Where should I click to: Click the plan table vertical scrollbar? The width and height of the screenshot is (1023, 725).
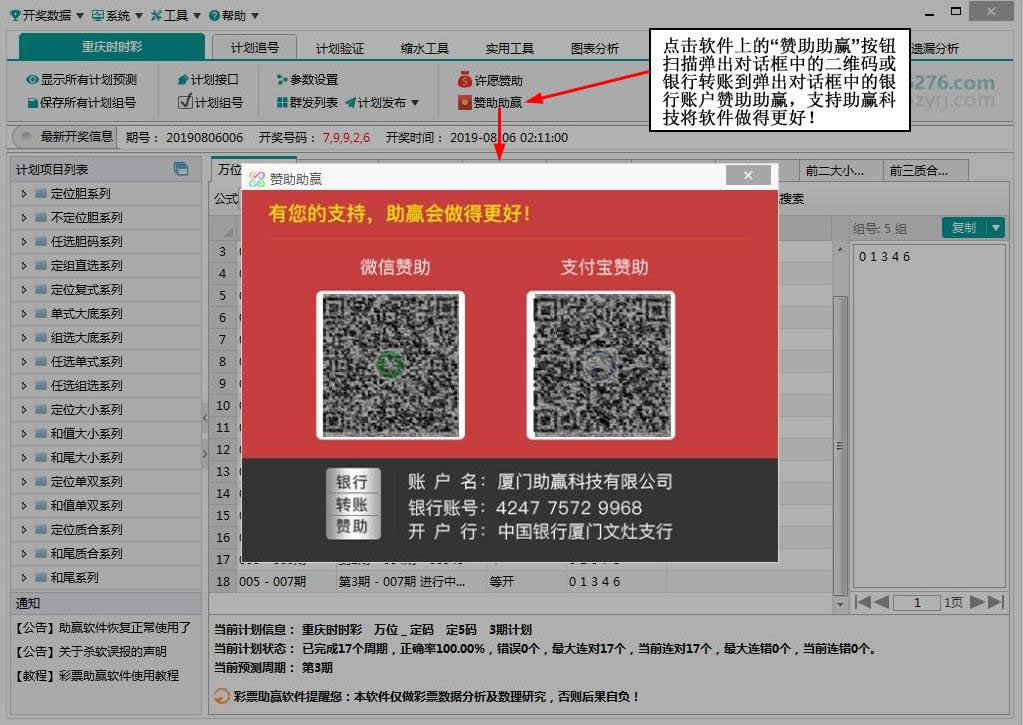pyautogui.click(x=840, y=445)
